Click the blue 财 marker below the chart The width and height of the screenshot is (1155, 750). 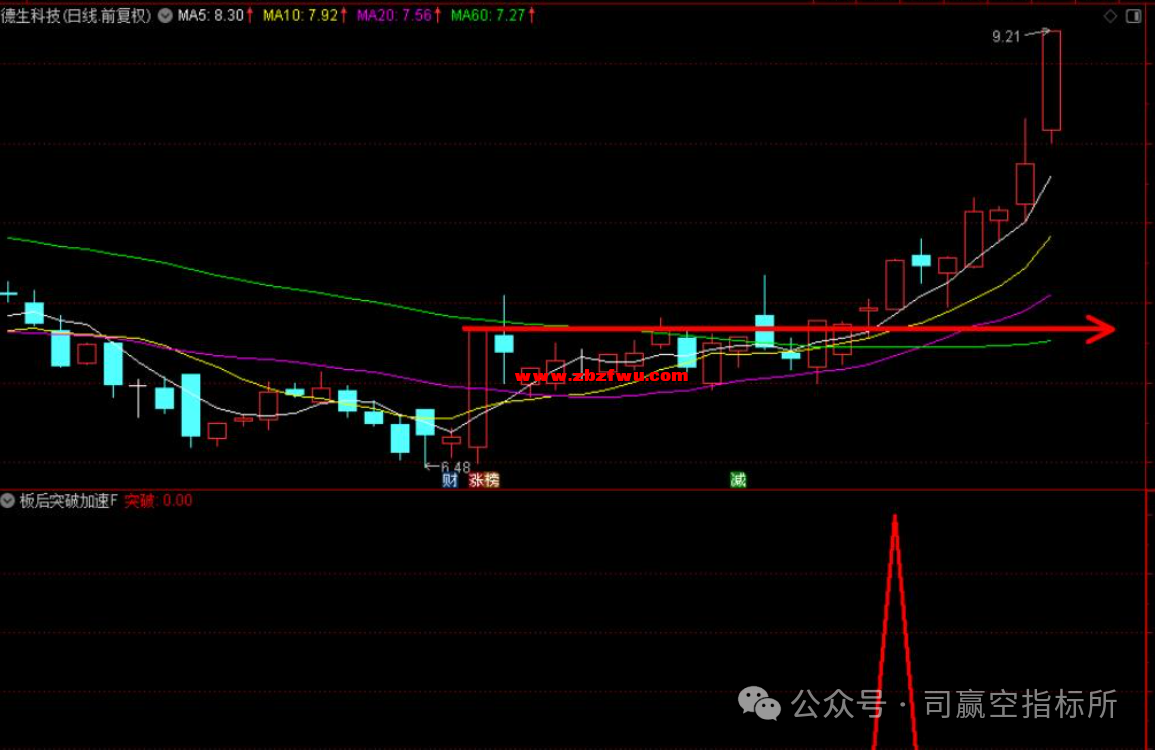pos(450,480)
